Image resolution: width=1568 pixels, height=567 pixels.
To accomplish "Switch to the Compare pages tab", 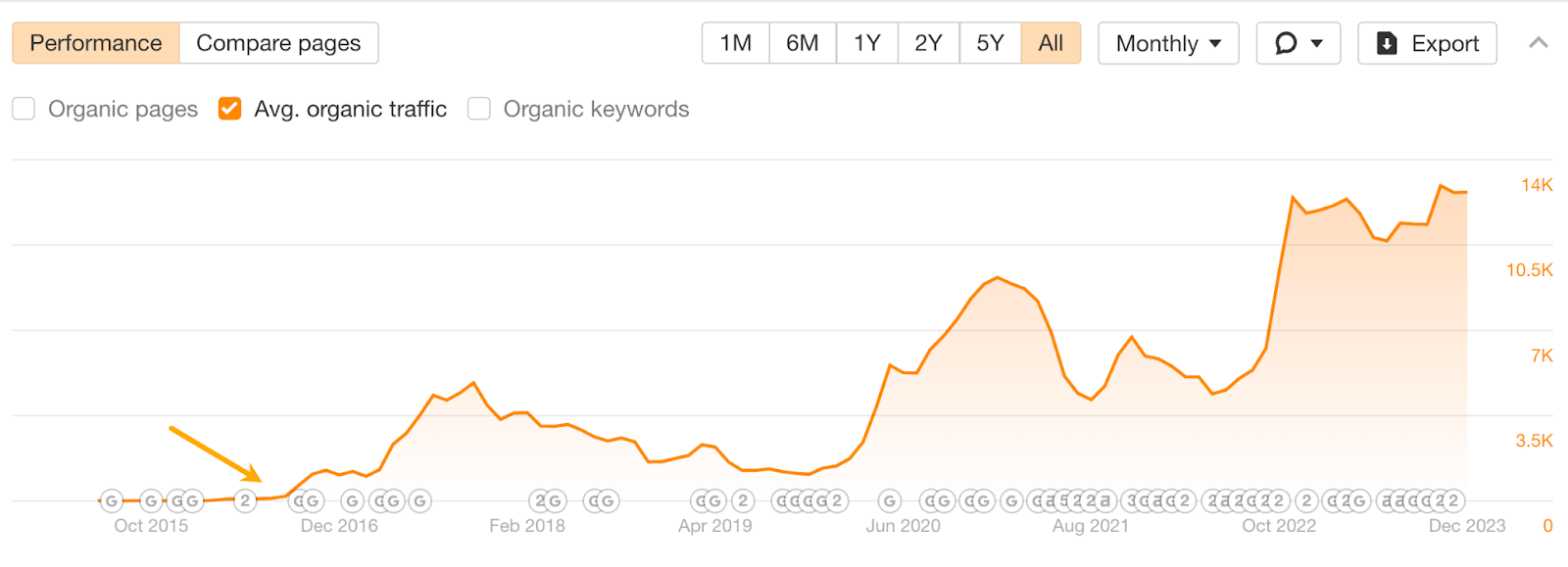I will pos(277,43).
